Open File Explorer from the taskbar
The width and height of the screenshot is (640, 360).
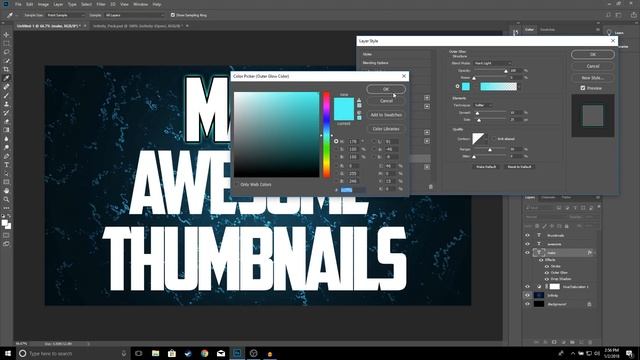156,353
